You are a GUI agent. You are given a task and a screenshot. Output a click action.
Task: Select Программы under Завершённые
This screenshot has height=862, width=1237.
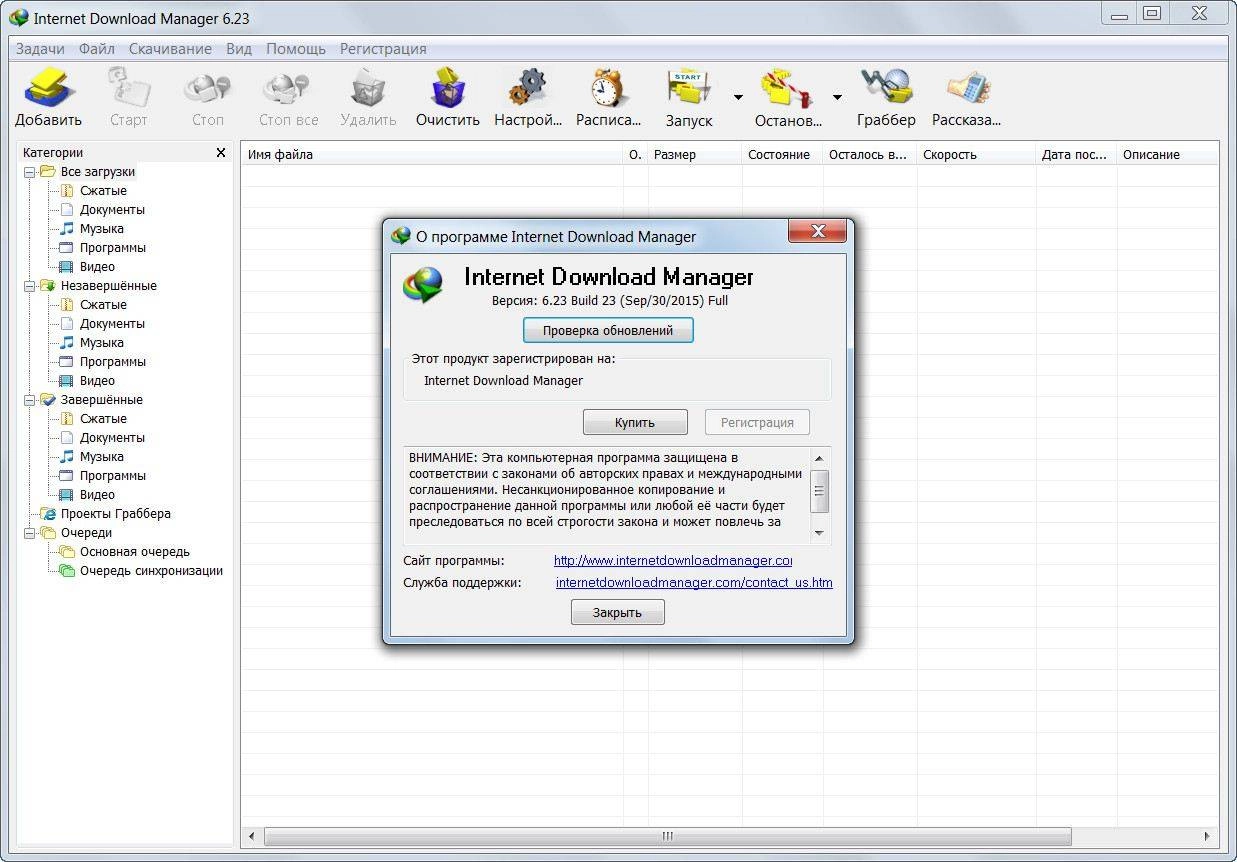coord(113,476)
